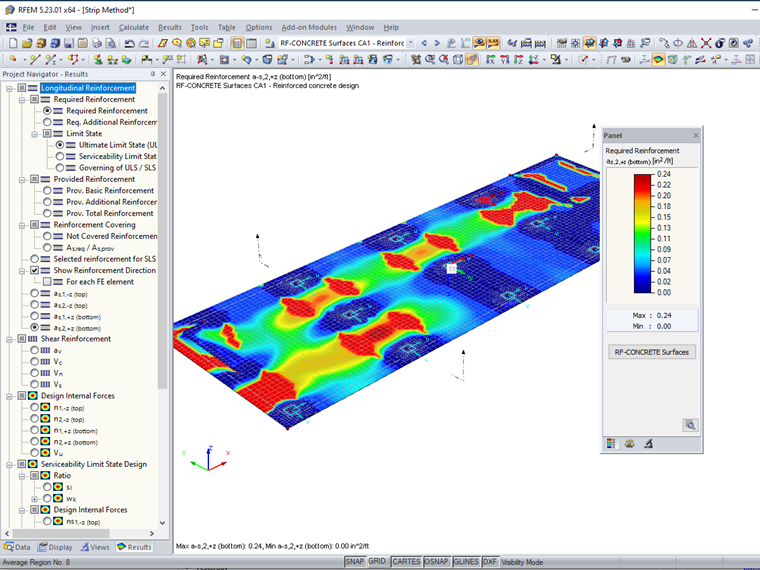Click the View in X direction icon
The width and height of the screenshot is (760, 570).
tap(491, 59)
